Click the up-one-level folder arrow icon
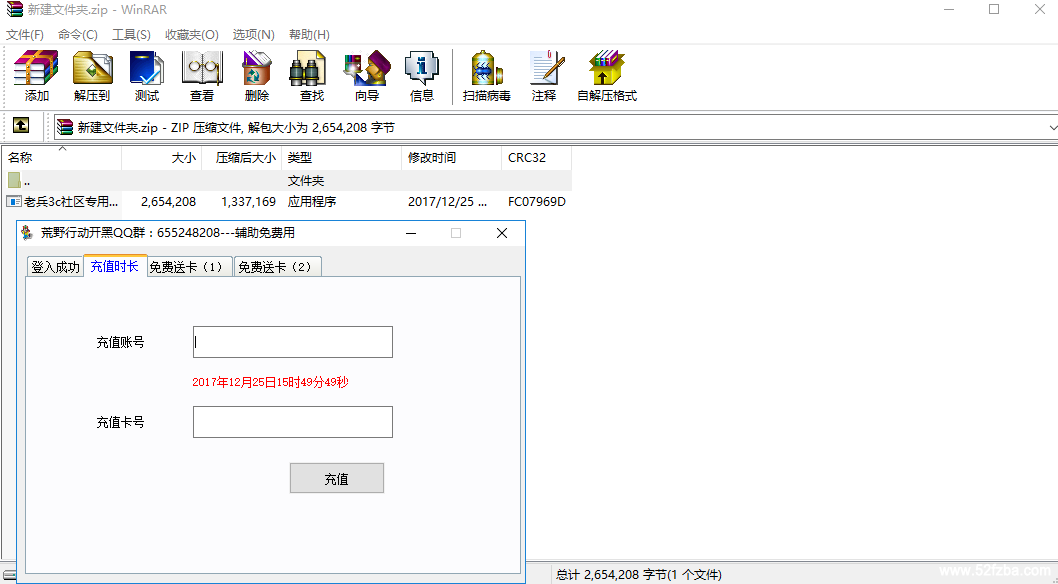 tap(22, 125)
